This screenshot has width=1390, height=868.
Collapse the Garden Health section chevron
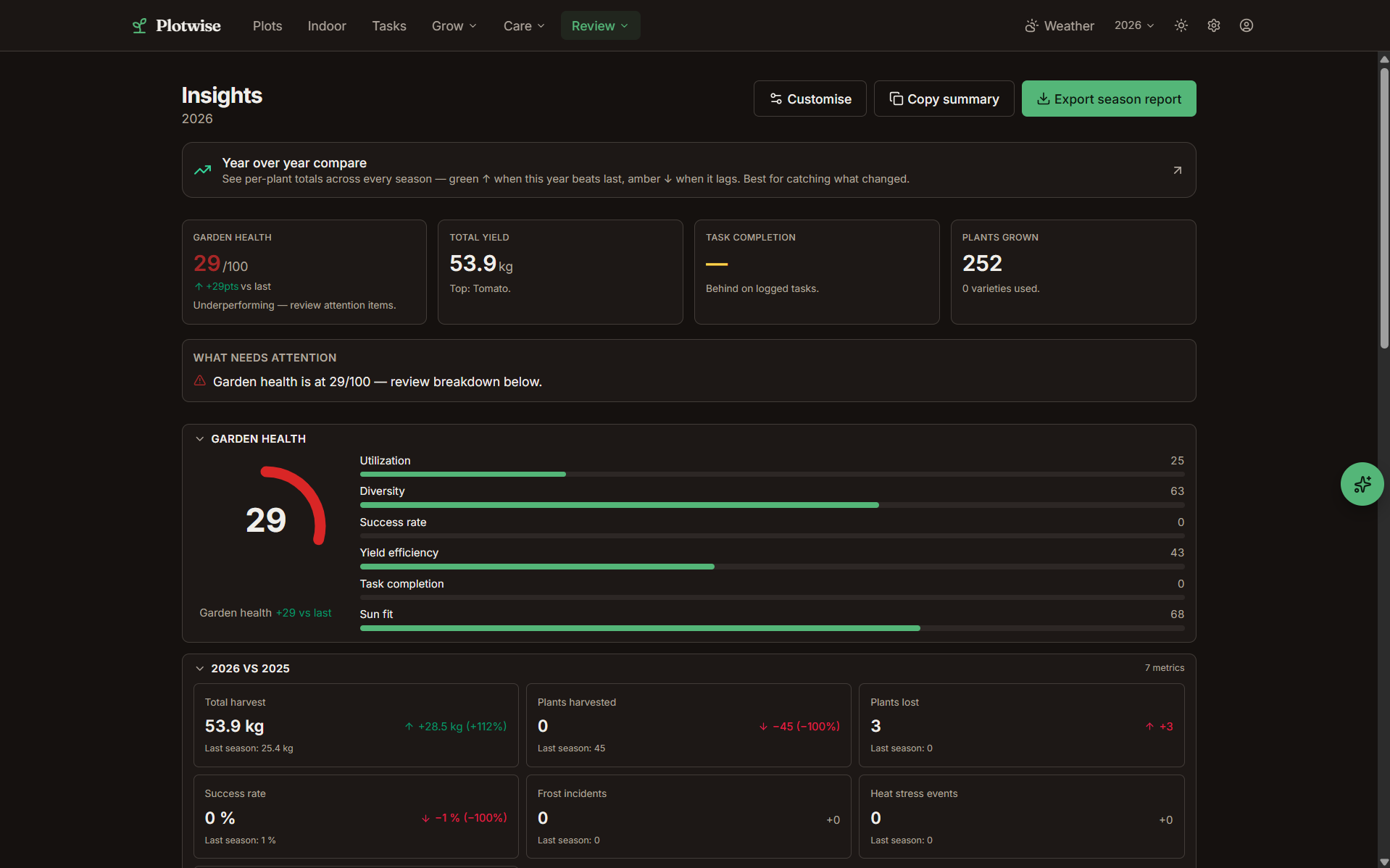point(200,439)
